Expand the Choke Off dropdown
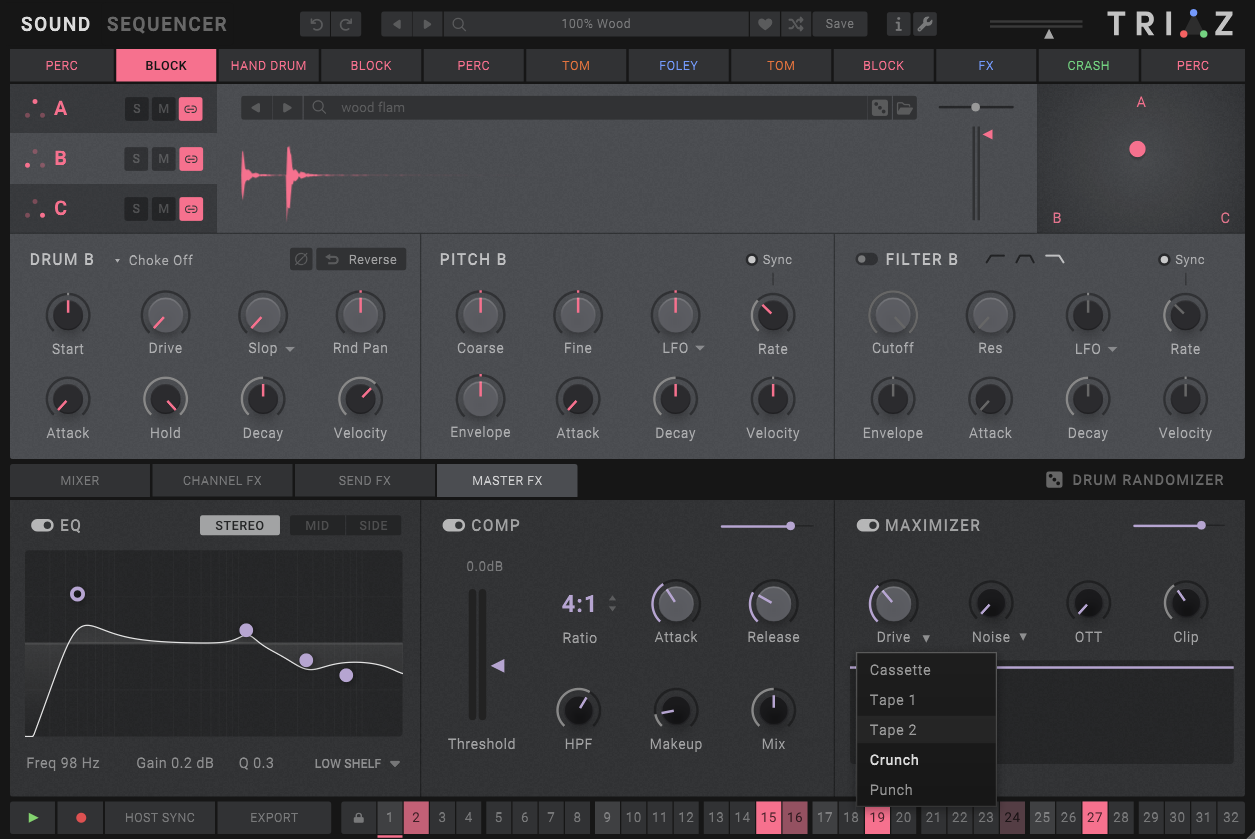Screen dimensions: 1255x839 pos(154,260)
